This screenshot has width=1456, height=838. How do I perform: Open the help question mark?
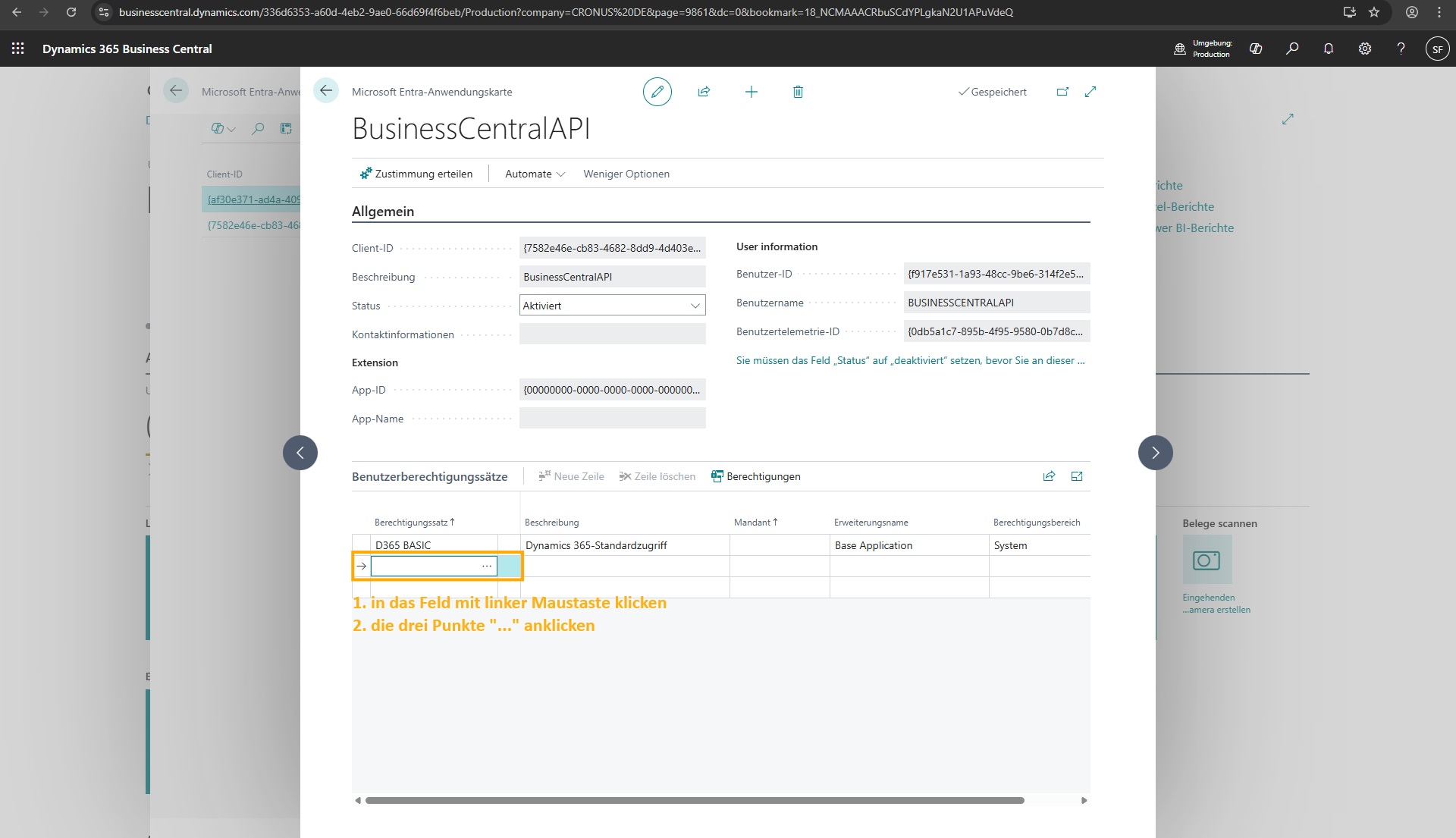pyautogui.click(x=1401, y=49)
